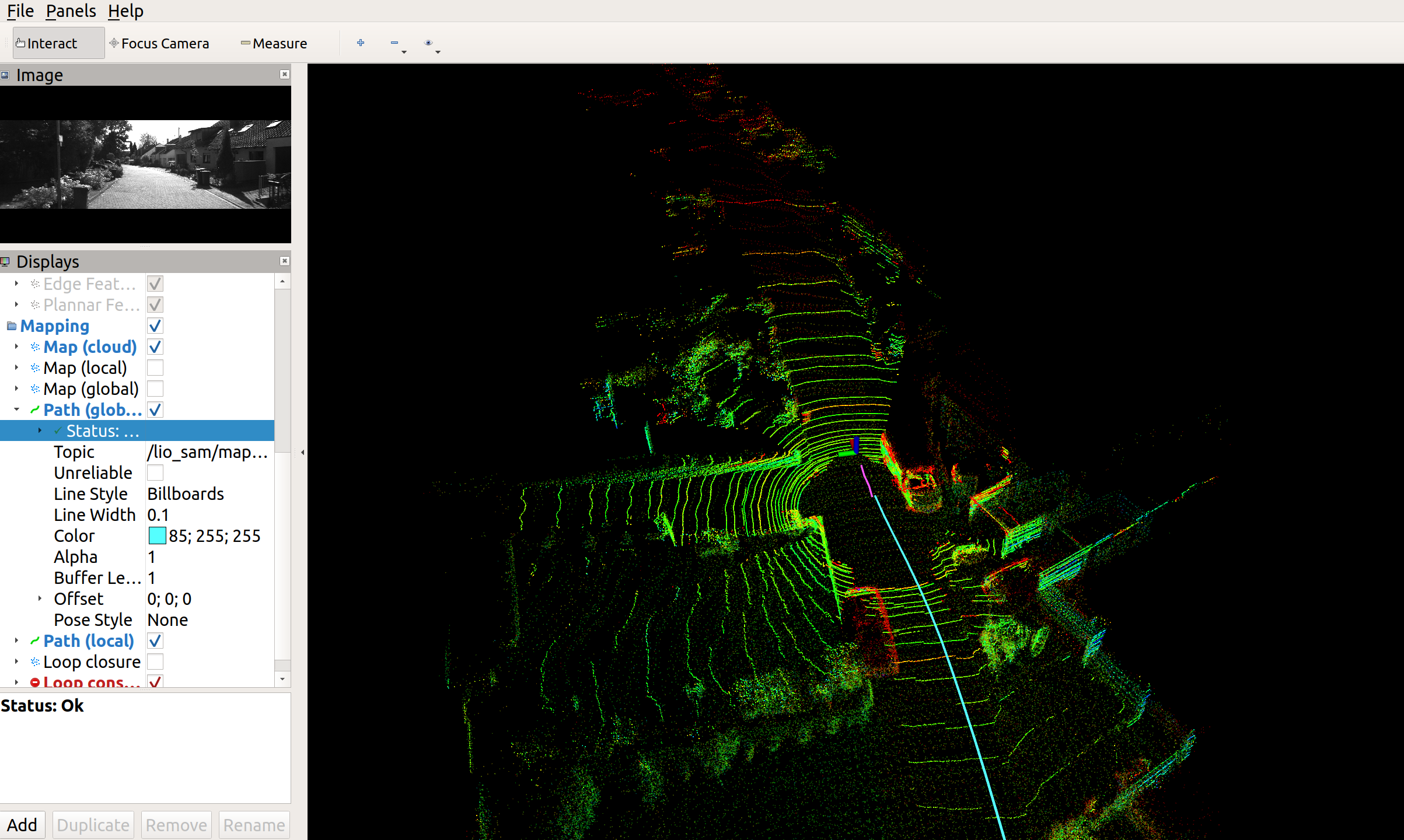Click the eye view-options toolbar icon
This screenshot has height=840, width=1404.
pos(428,43)
